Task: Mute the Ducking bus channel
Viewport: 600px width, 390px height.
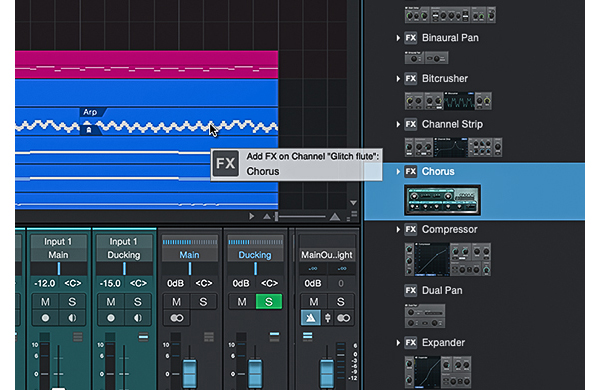Action: [242, 302]
